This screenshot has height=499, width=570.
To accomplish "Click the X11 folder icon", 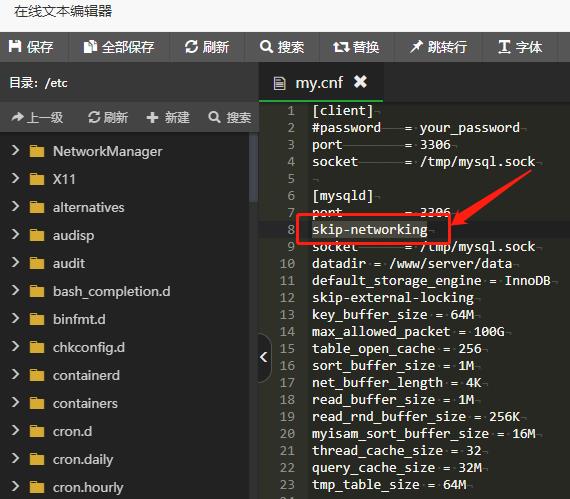I will coord(37,179).
